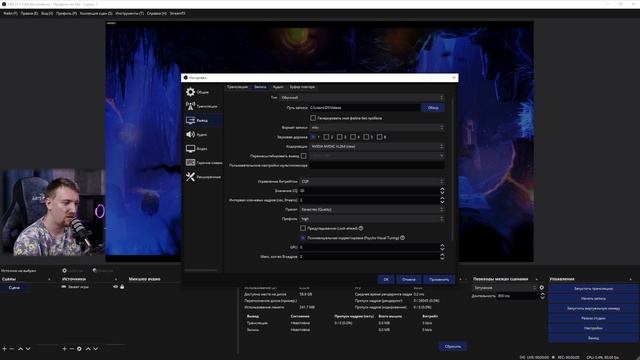Open the File menu in menu bar

point(10,13)
